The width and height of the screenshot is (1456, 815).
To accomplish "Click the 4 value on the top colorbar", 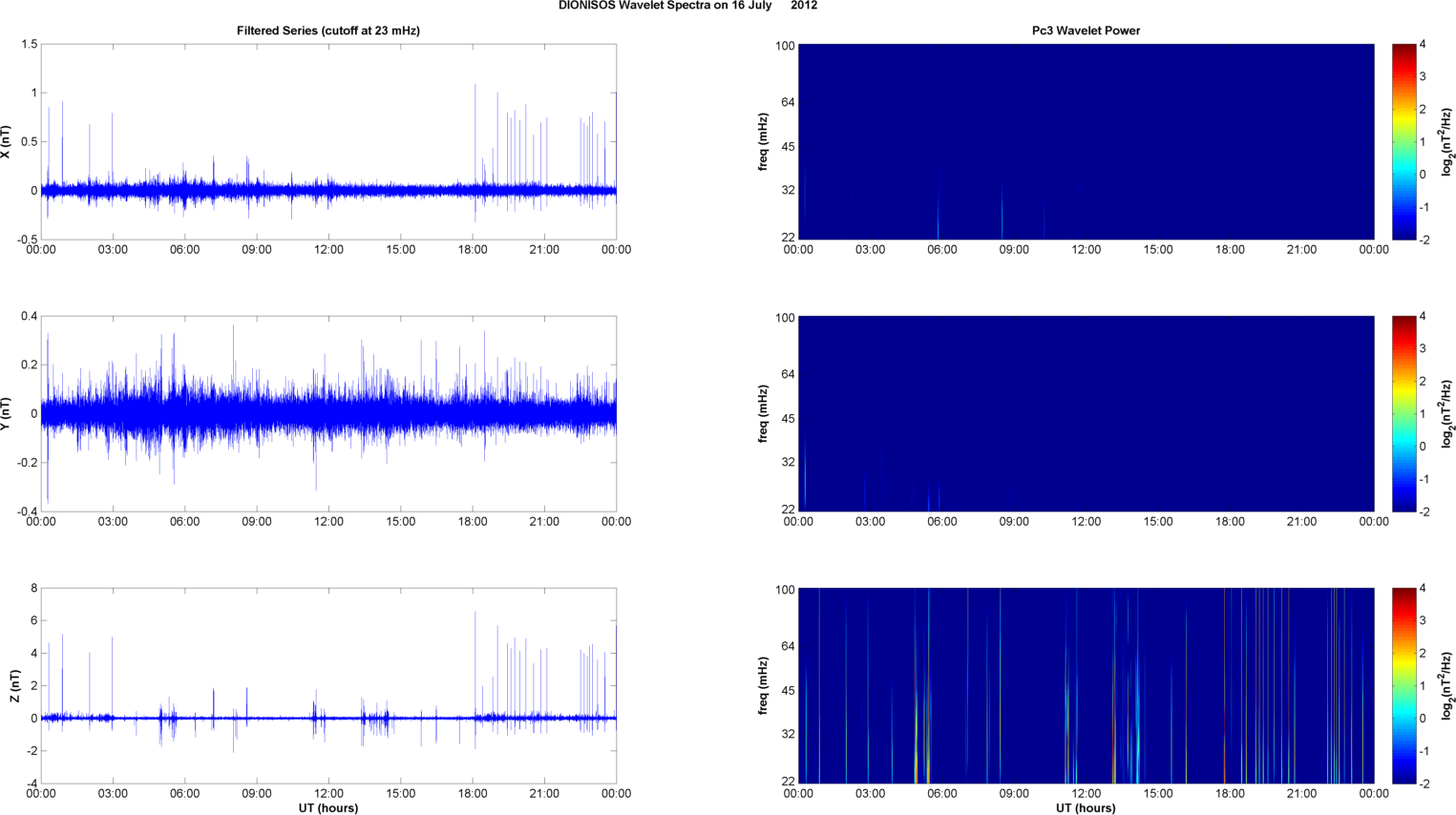I will (x=1423, y=45).
